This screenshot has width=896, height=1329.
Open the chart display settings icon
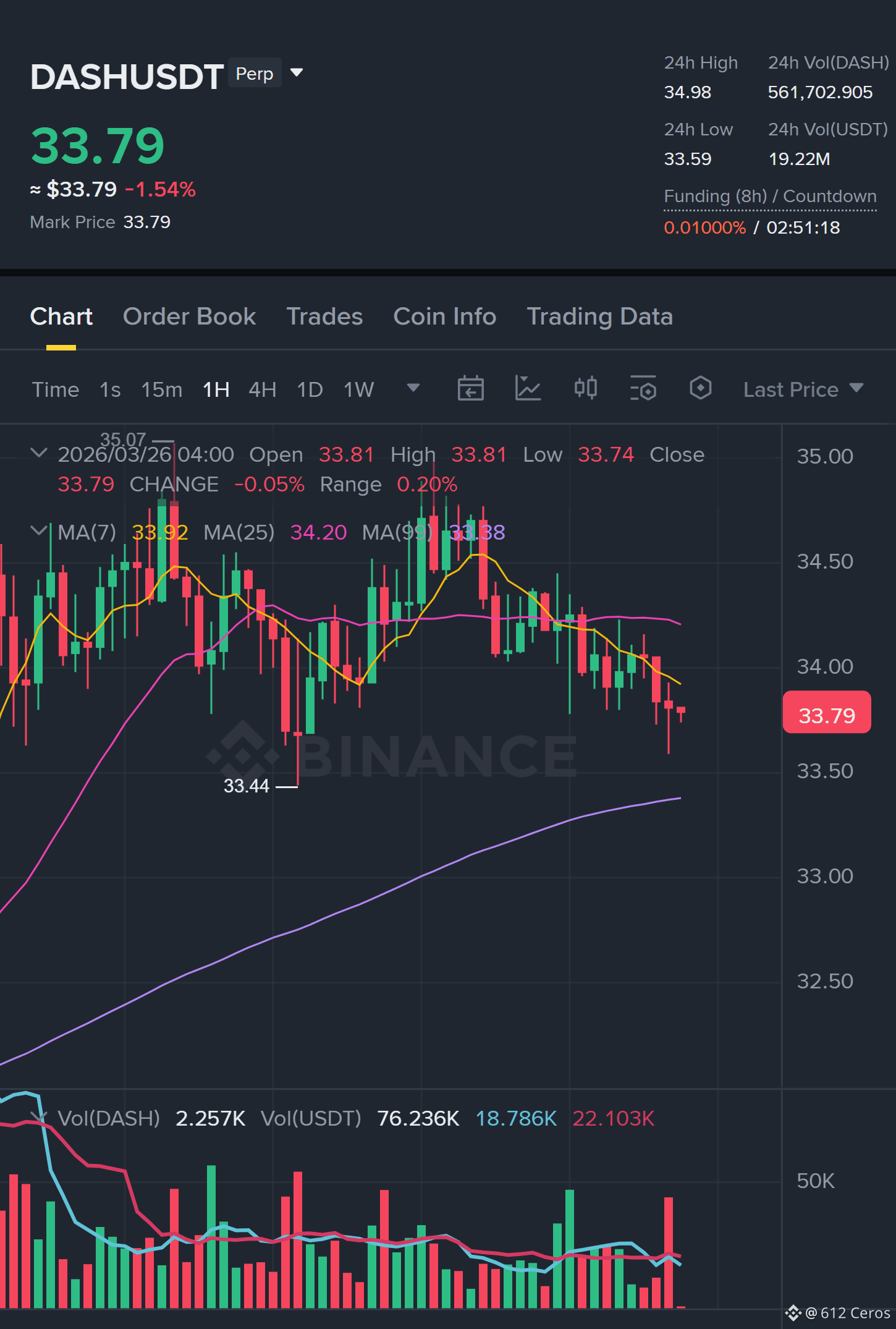tap(643, 389)
